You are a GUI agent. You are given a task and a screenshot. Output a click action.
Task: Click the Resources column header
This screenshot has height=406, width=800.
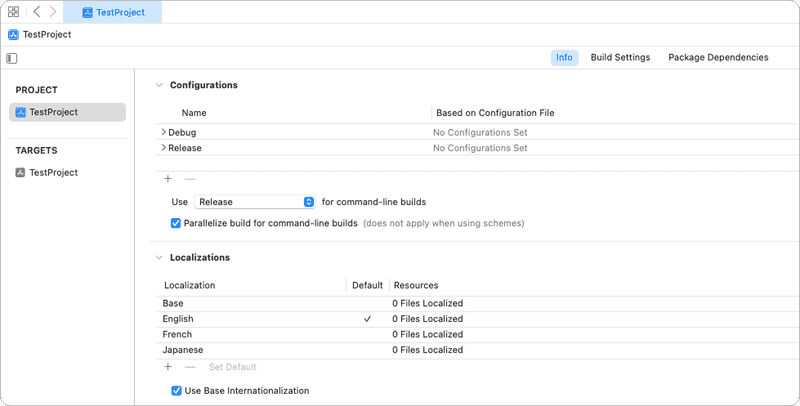click(416, 285)
